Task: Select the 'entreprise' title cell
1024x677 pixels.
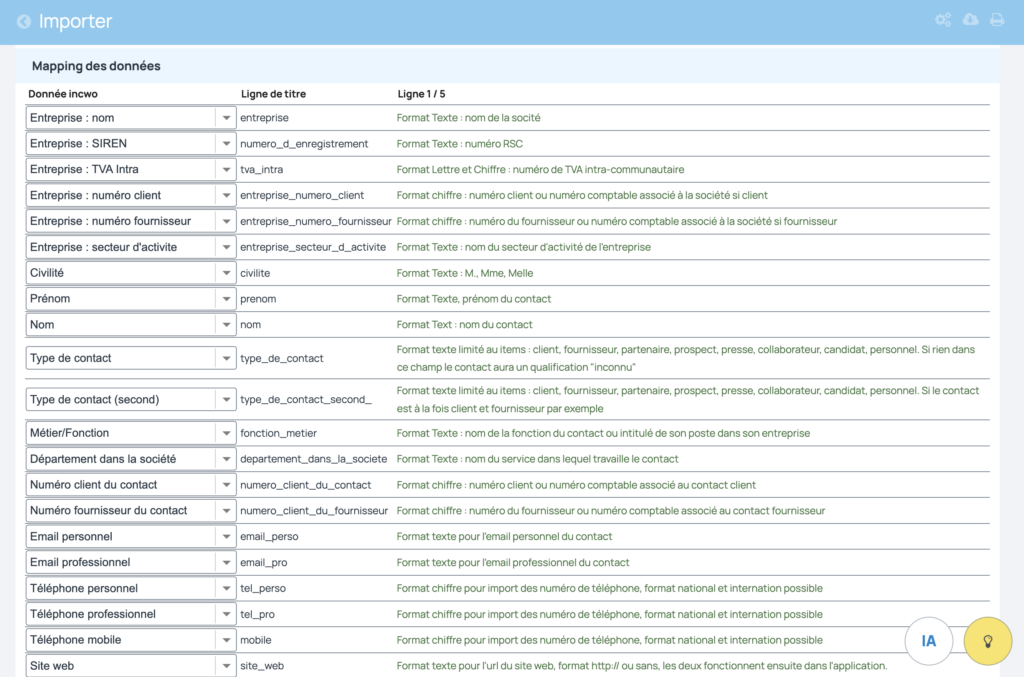Action: tap(264, 118)
